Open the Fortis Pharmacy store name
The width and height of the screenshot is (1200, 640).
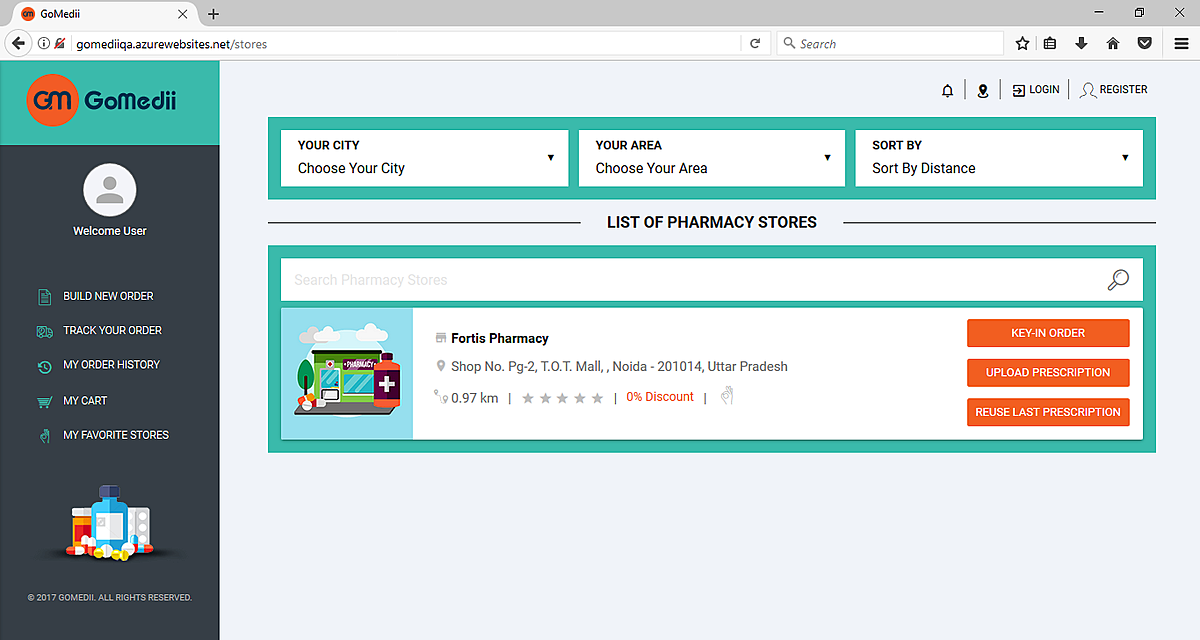tap(500, 338)
